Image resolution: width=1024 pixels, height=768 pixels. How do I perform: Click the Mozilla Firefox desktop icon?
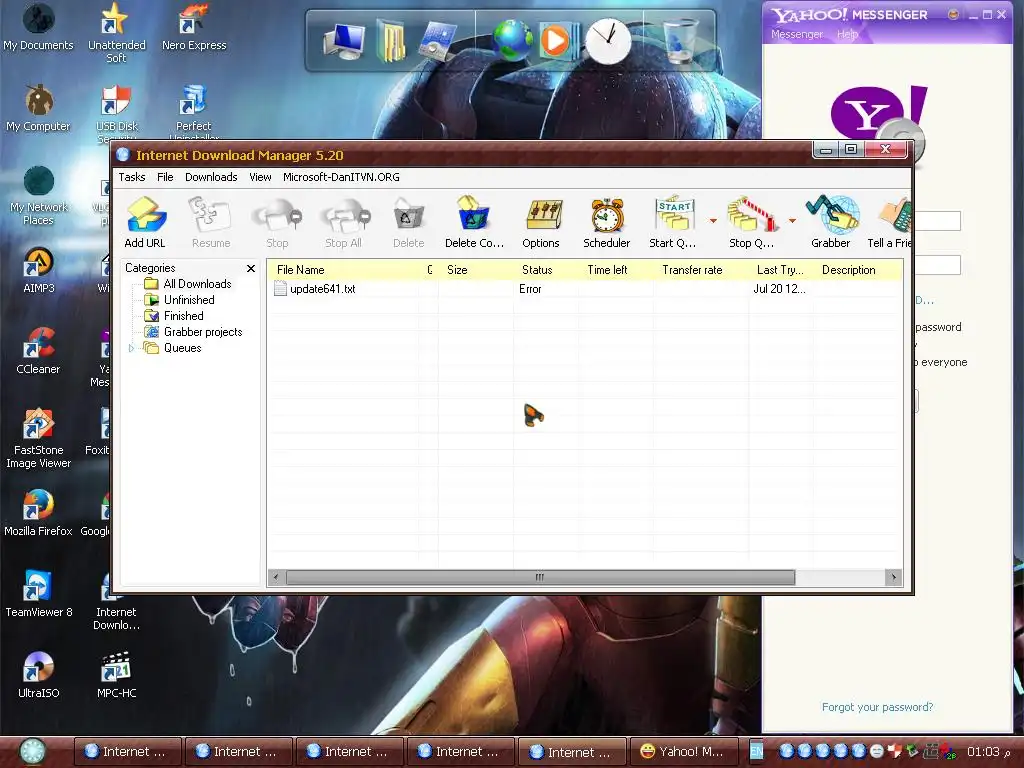tap(38, 513)
